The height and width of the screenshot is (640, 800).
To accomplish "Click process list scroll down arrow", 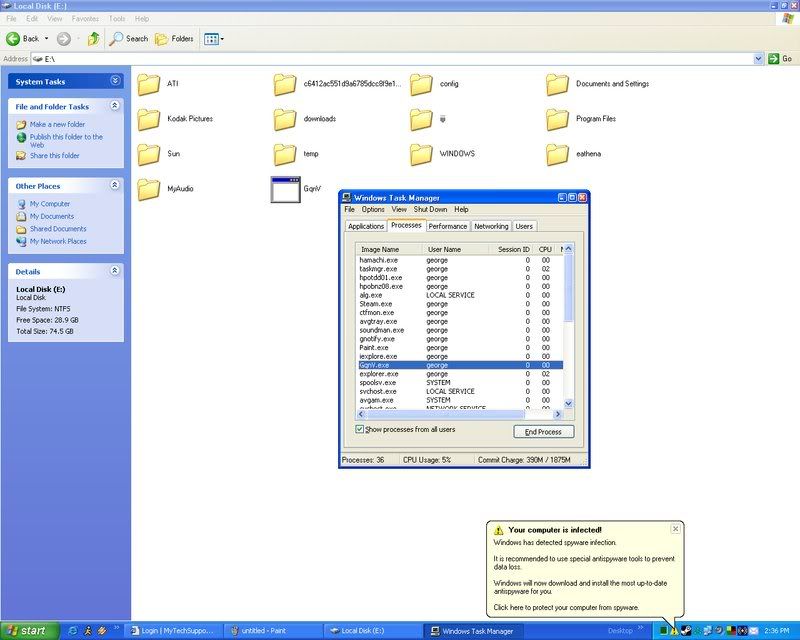I will tap(568, 403).
